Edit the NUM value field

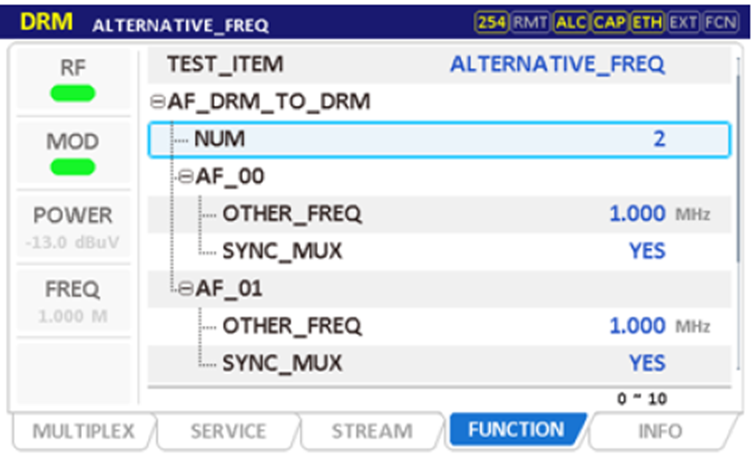659,139
